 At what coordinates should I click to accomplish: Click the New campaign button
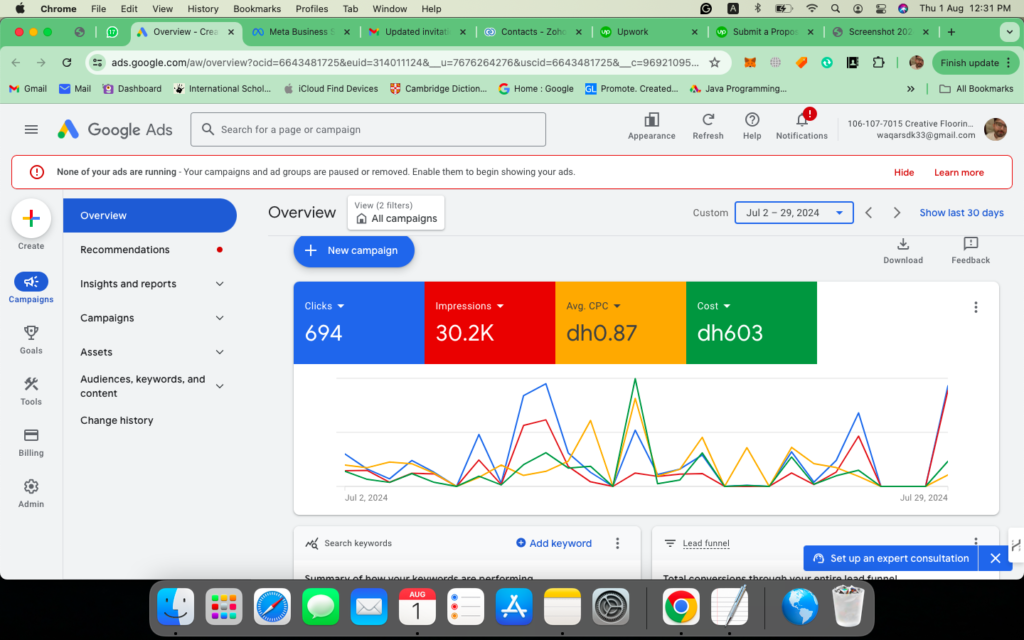pos(353,251)
